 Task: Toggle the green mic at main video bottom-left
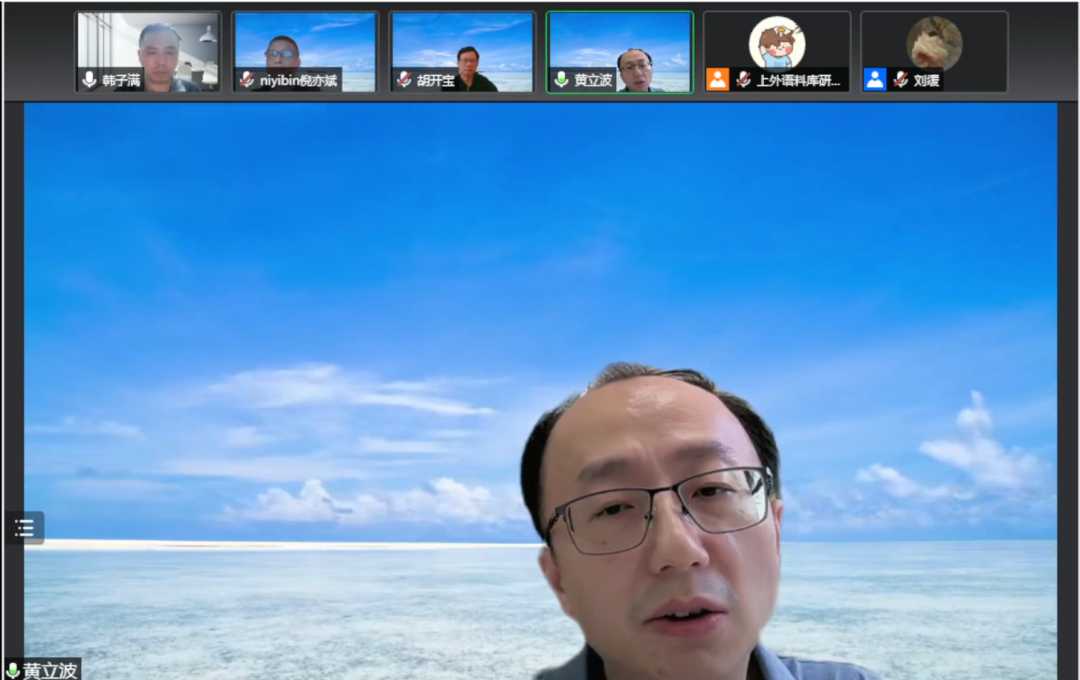tap(13, 670)
